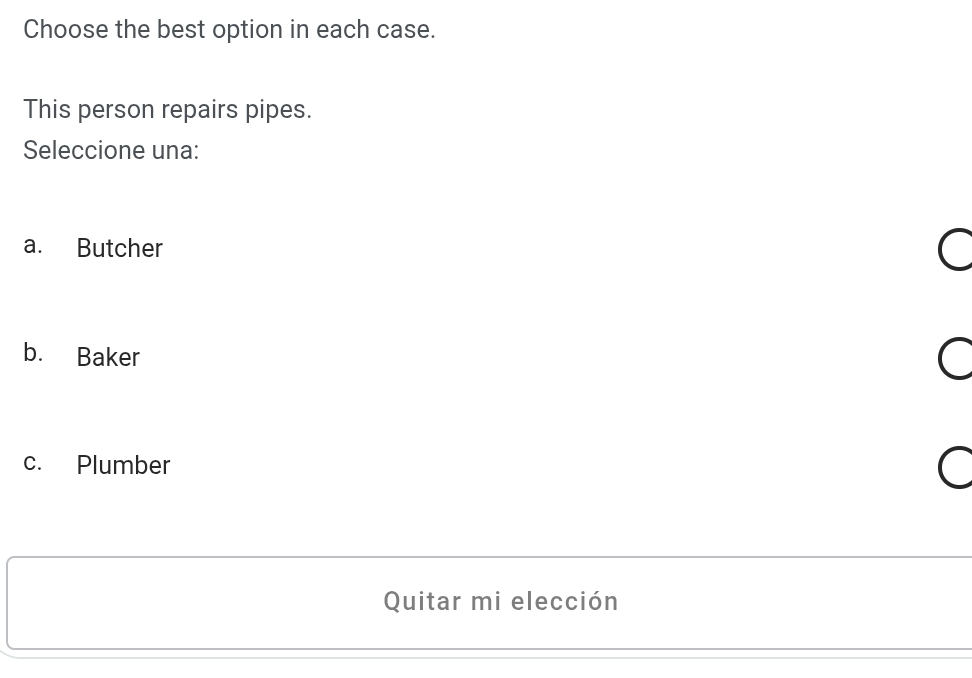Click the option letter "c."
Image resolution: width=972 pixels, height=678 pixels.
[x=33, y=463]
